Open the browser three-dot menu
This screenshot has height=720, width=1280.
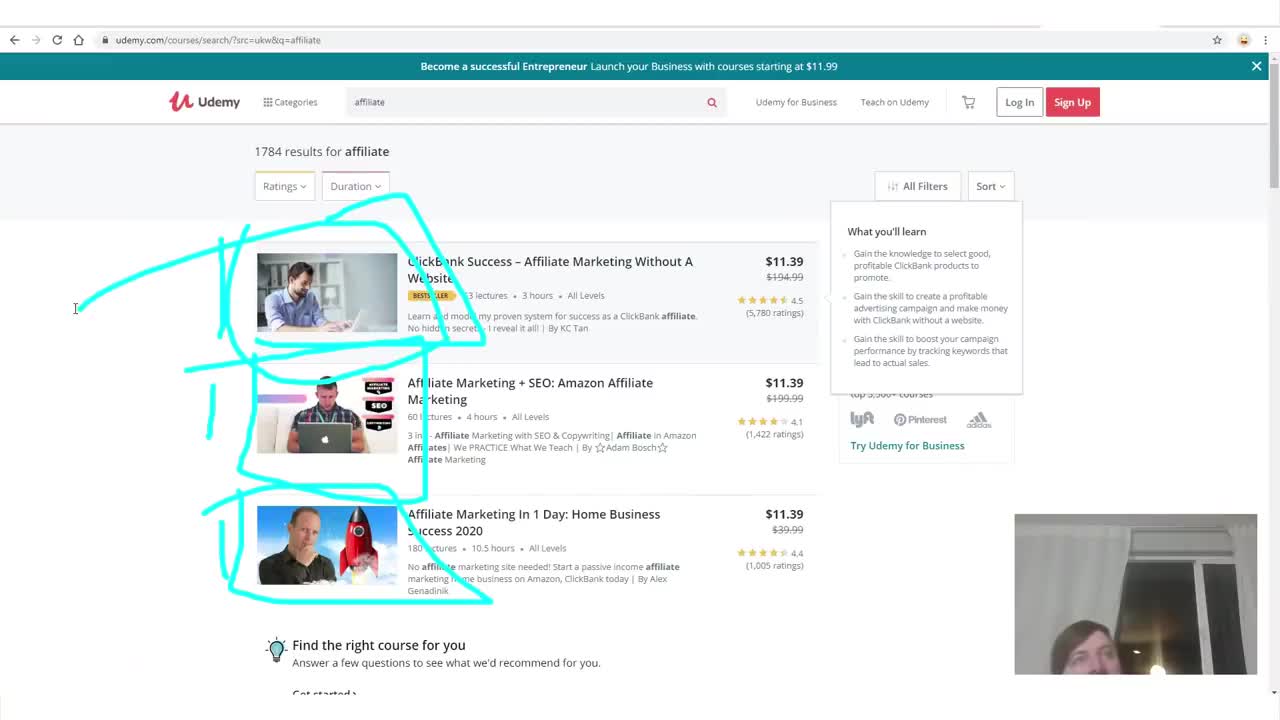[x=1266, y=40]
